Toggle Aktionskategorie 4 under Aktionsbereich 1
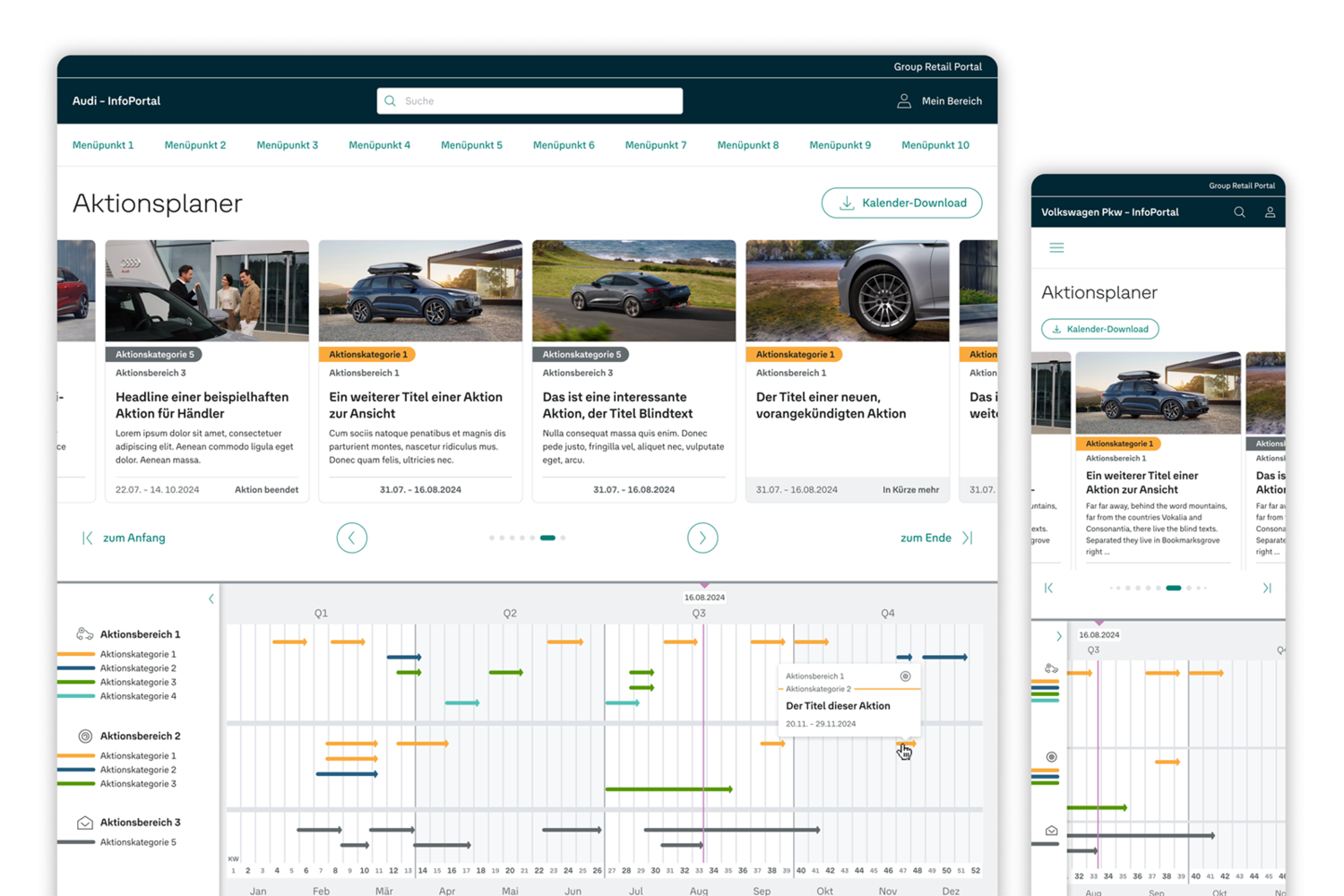 (138, 695)
